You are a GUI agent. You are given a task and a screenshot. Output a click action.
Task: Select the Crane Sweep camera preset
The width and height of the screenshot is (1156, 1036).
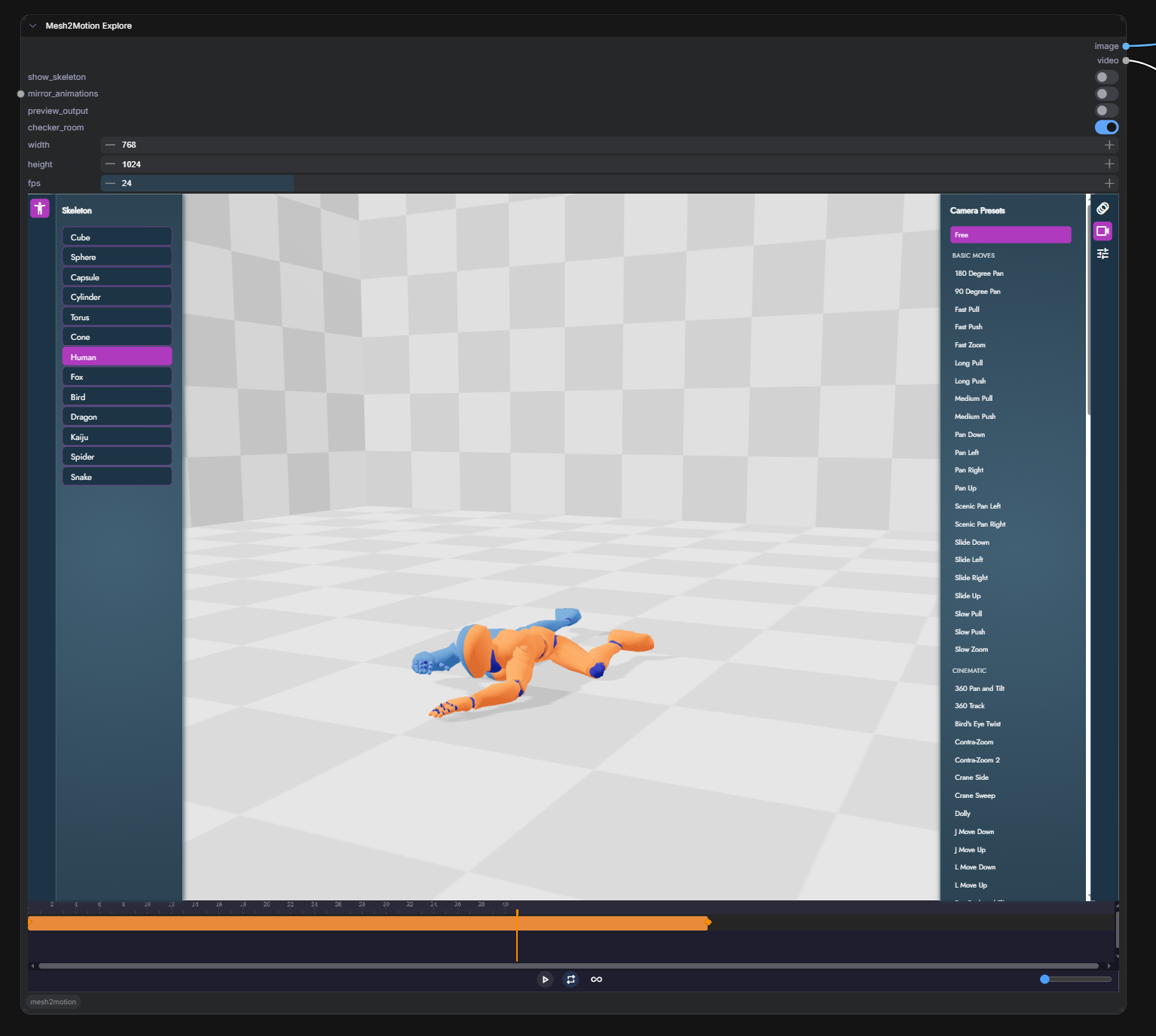point(974,796)
